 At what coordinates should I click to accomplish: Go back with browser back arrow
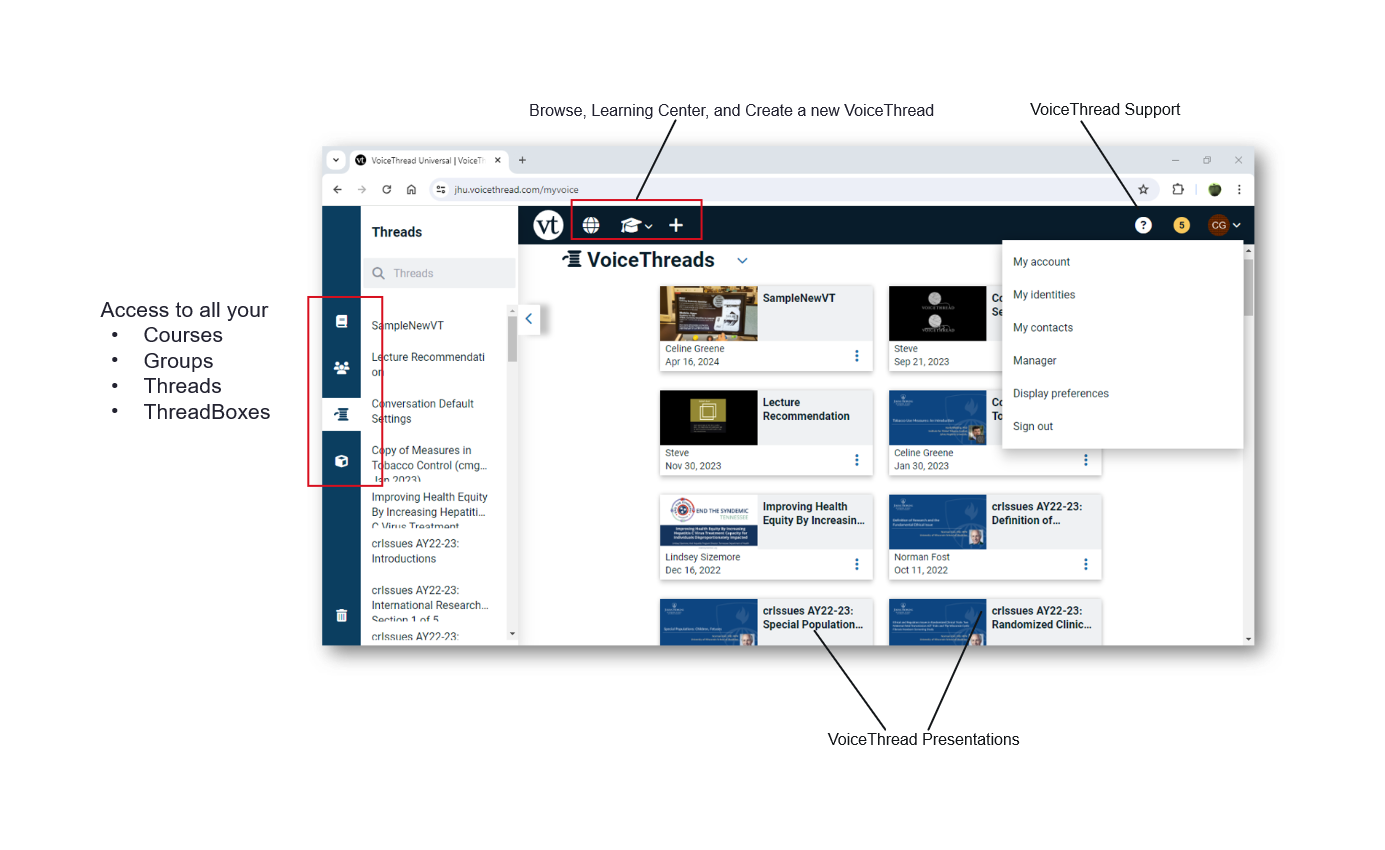pos(337,189)
